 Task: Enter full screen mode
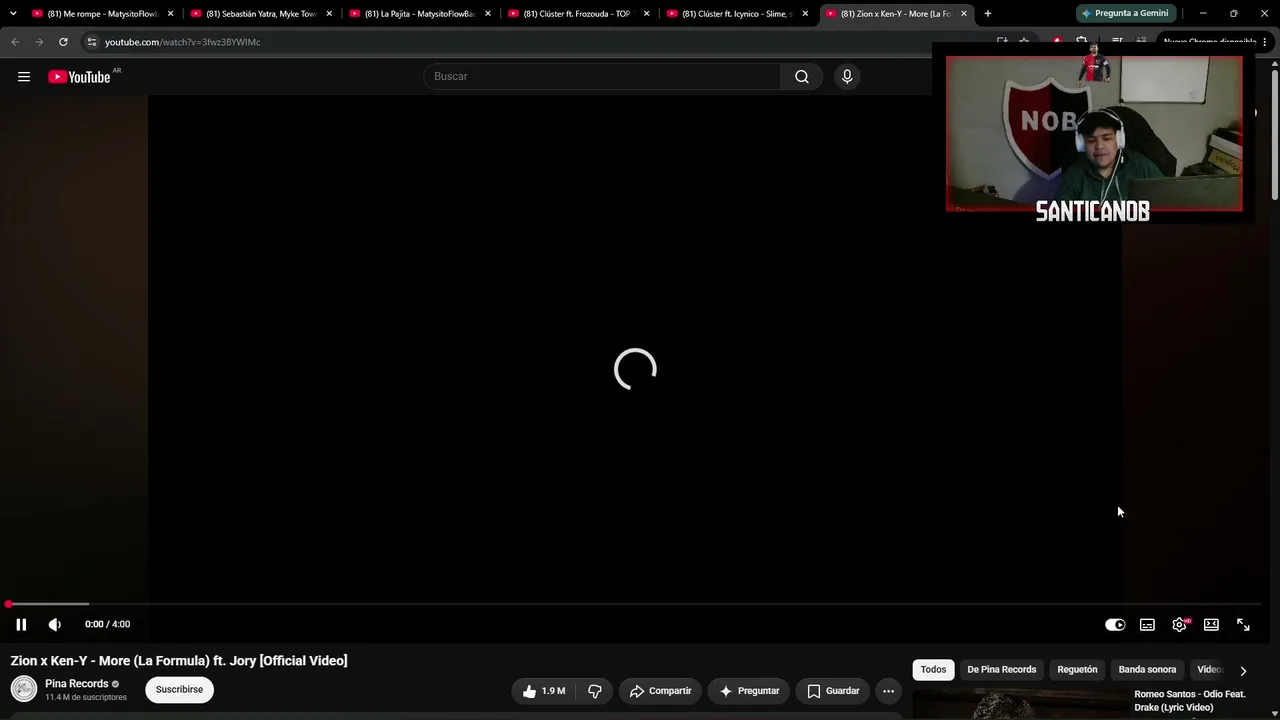coord(1243,624)
